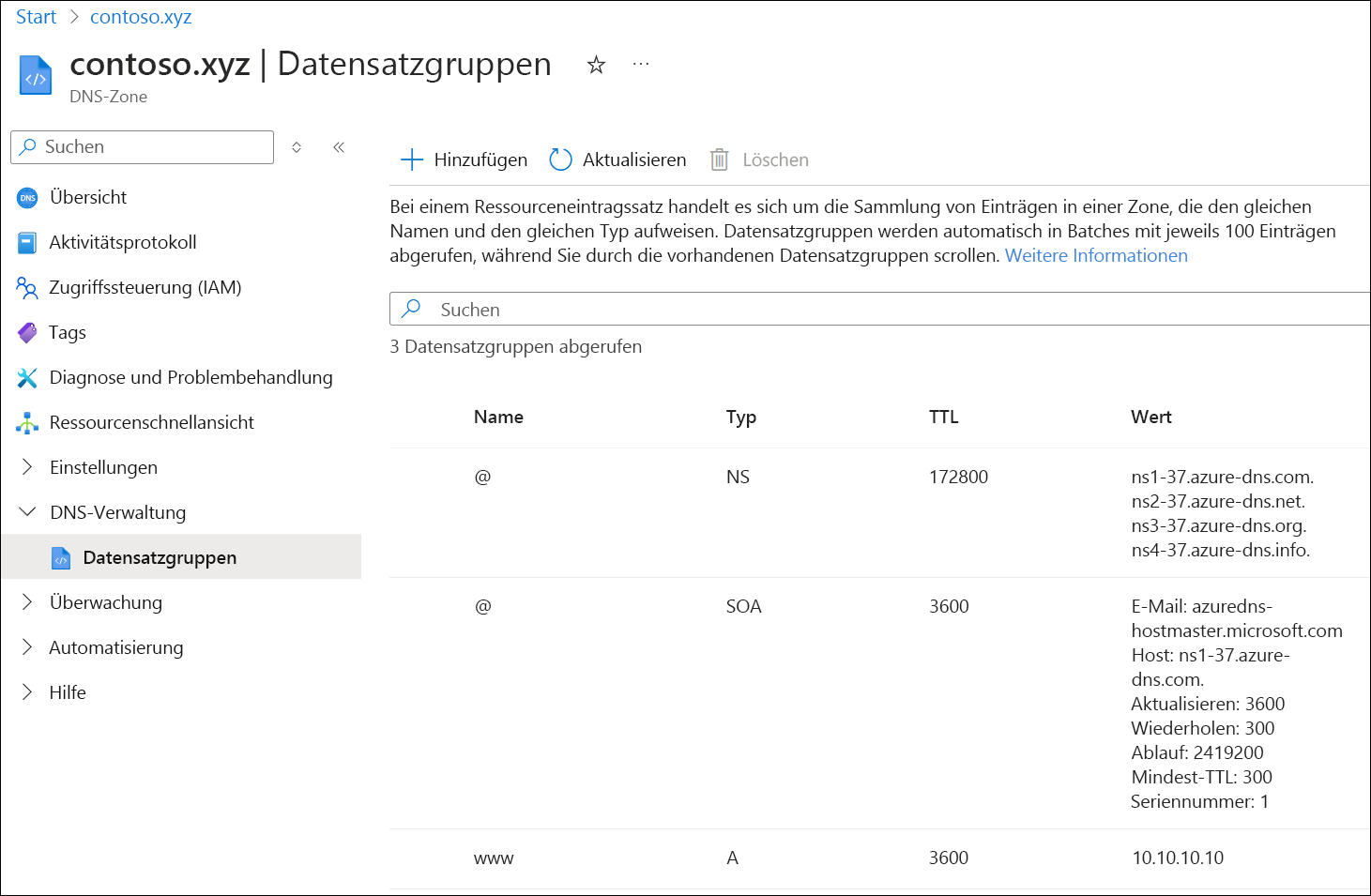Click the plus icon for Hinzufügen
The width and height of the screenshot is (1371, 896).
pos(412,159)
